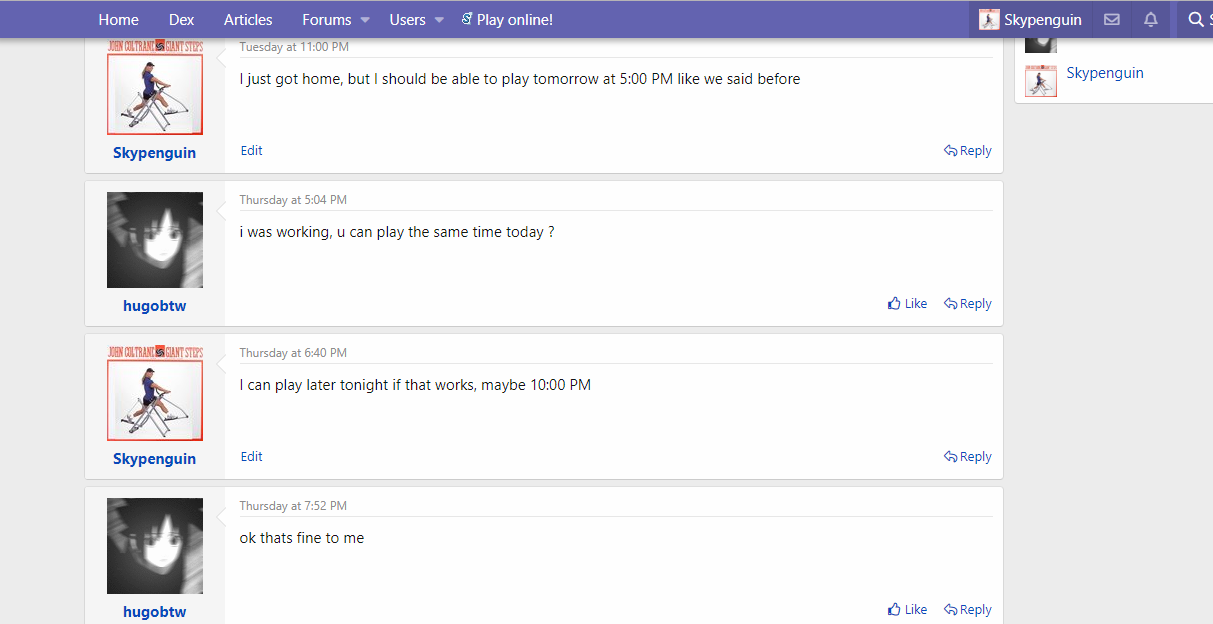The width and height of the screenshot is (1213, 624).
Task: Open the Articles menu item
Action: pyautogui.click(x=248, y=20)
